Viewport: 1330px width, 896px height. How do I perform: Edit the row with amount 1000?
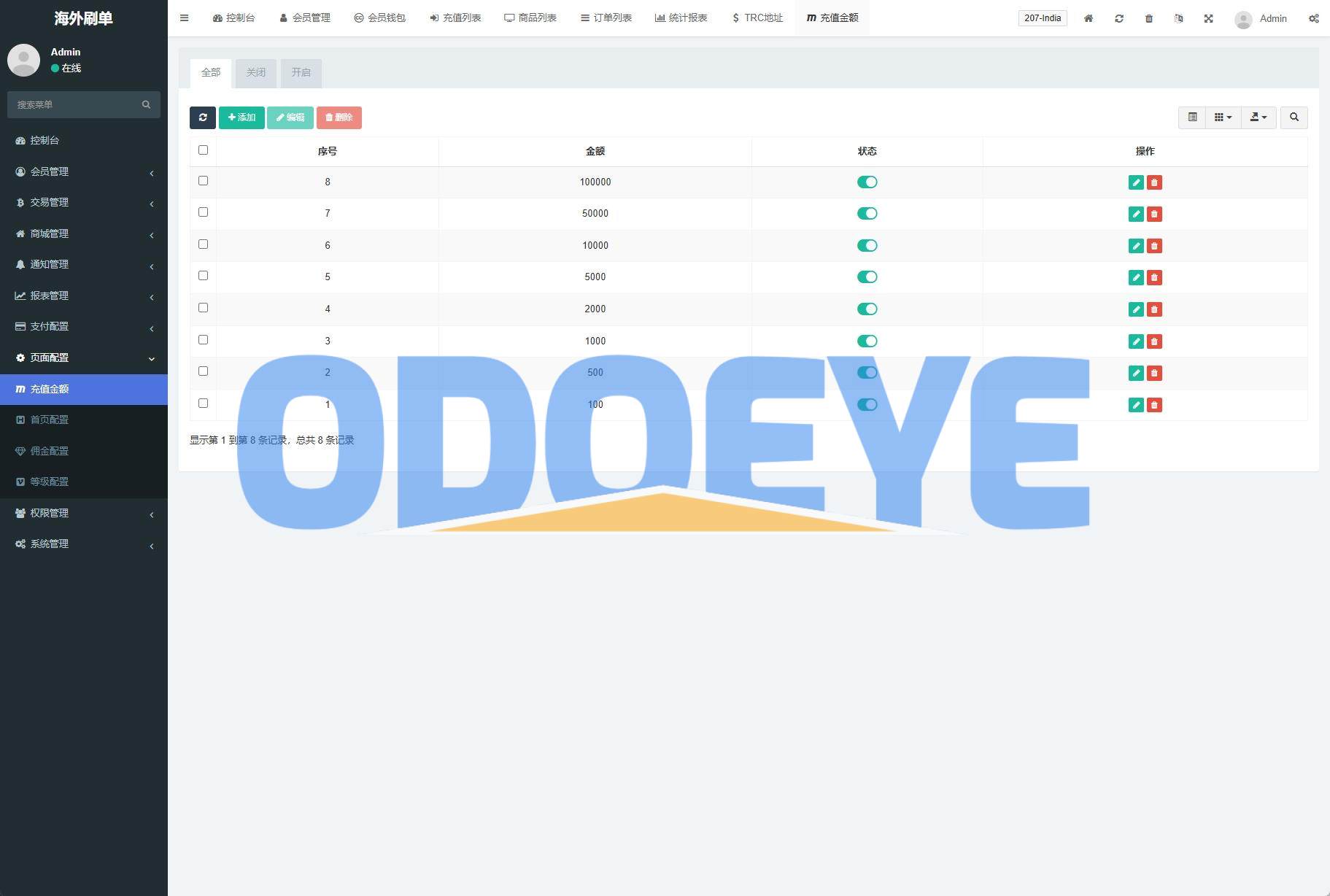pyautogui.click(x=1136, y=341)
